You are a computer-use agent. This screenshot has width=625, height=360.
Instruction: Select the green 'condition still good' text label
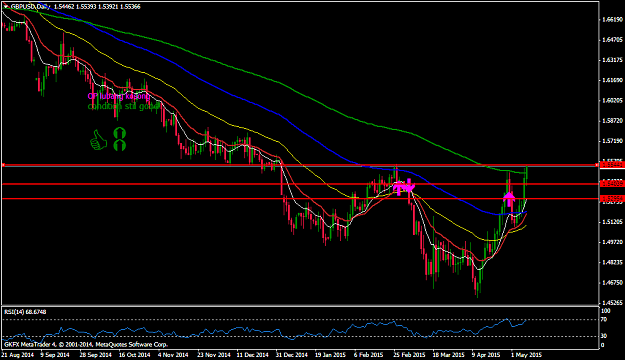click(124, 106)
